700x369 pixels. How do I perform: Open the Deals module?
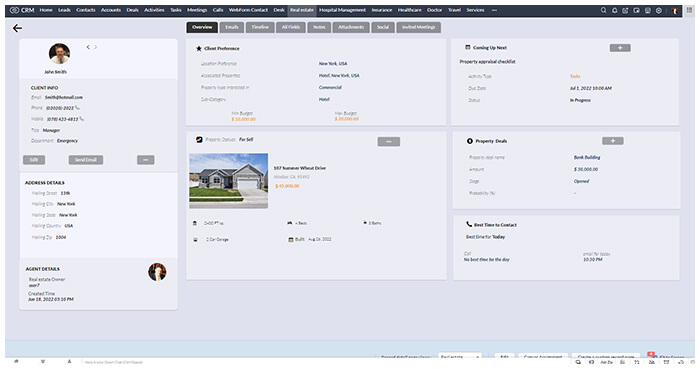[x=133, y=10]
